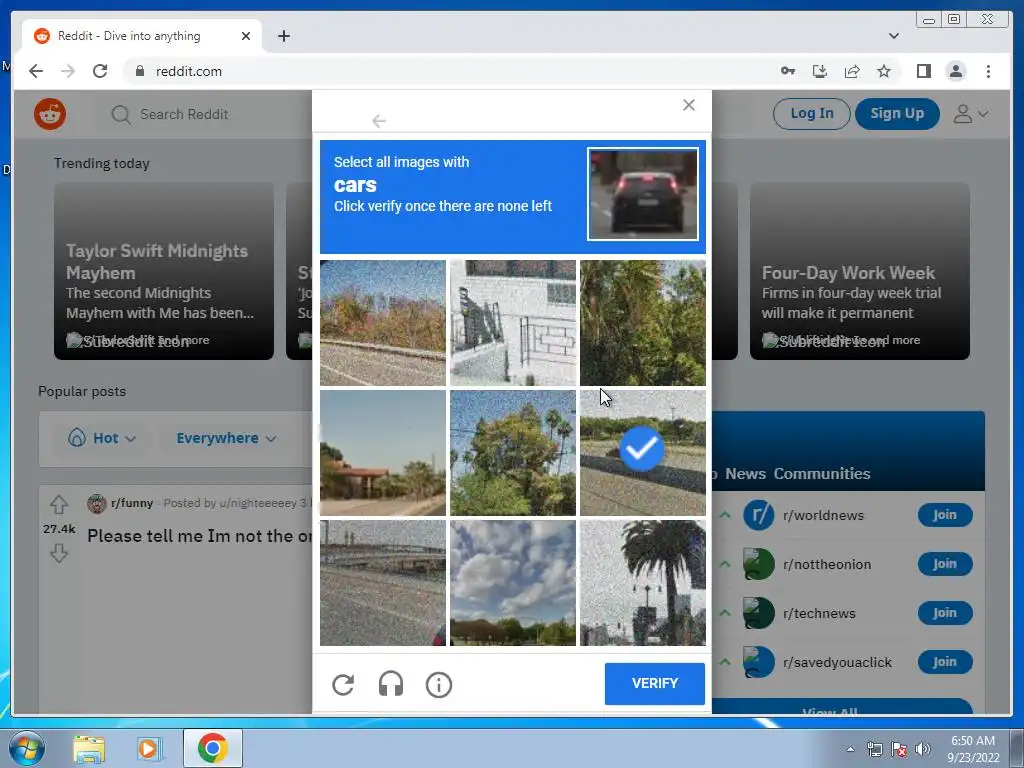The width and height of the screenshot is (1024, 768).
Task: Click the address bar URL reddit.com
Action: [x=189, y=71]
